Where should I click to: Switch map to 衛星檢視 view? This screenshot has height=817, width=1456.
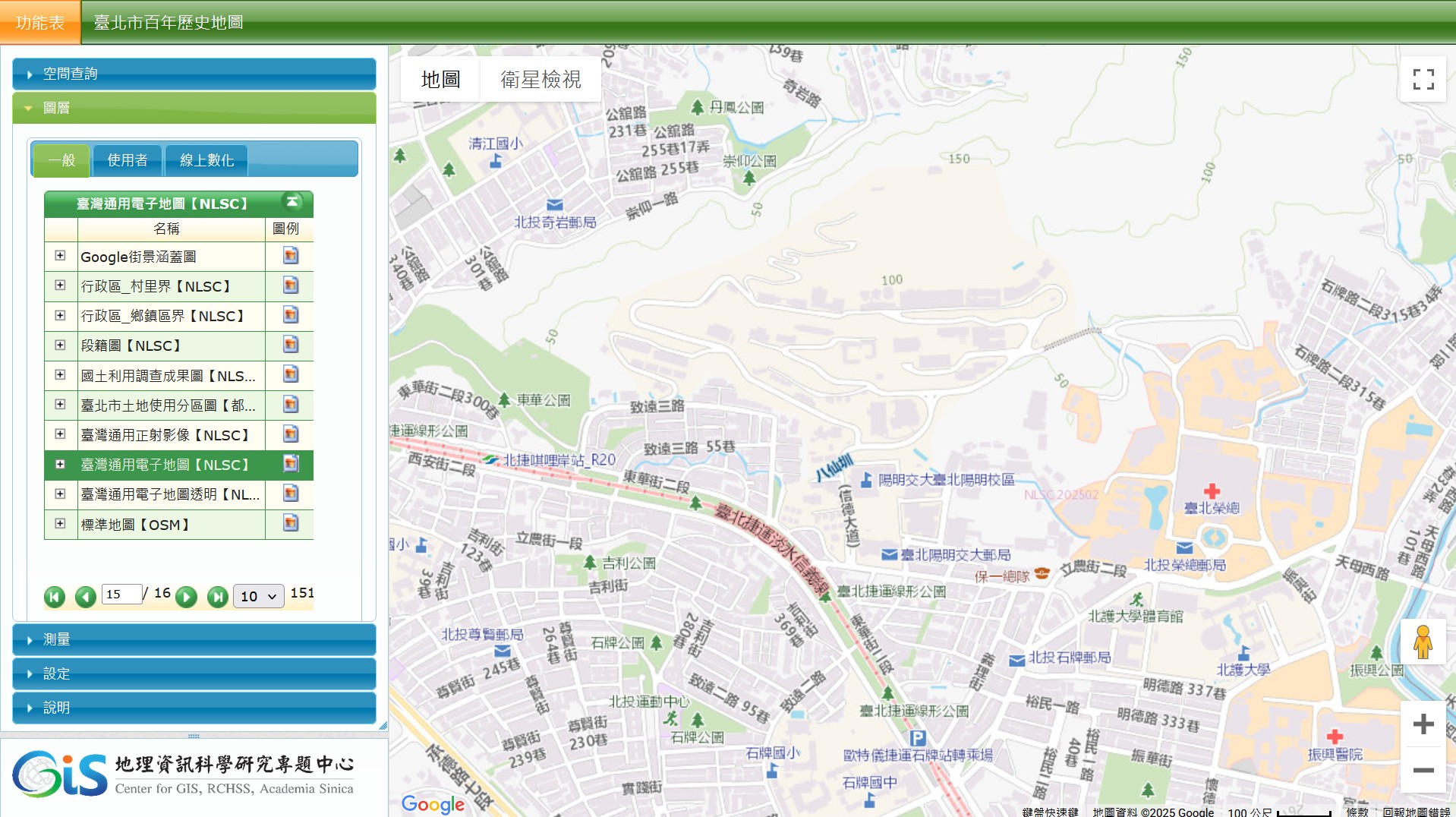(540, 79)
